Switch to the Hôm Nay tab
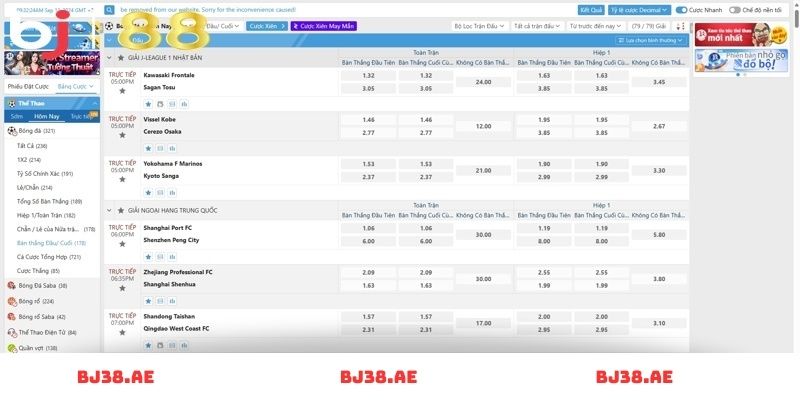Viewport: 800px width, 400px height. click(46, 116)
